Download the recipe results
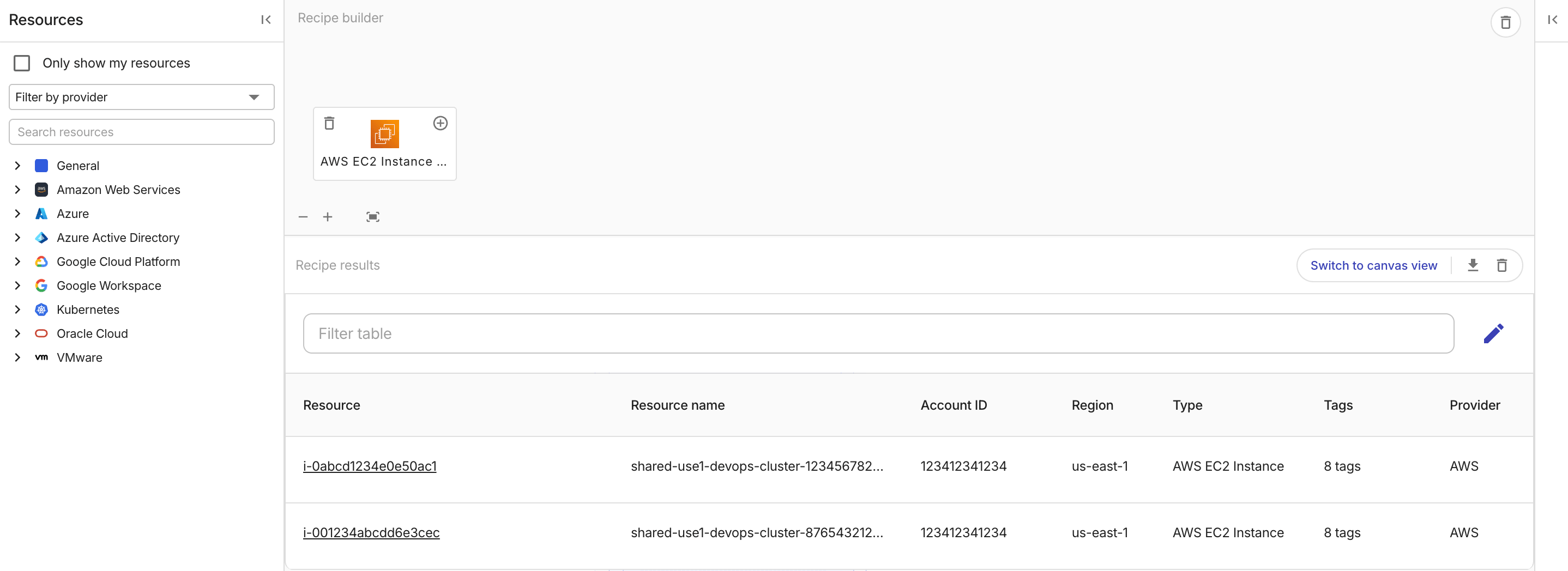1568x571 pixels. pos(1473,265)
